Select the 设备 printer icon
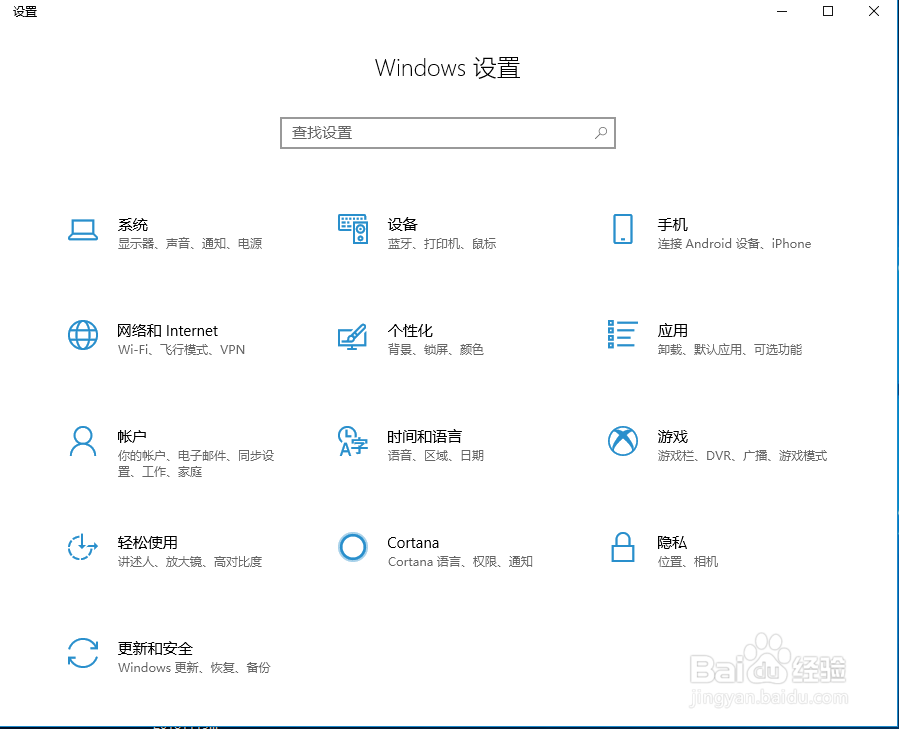 coord(352,231)
